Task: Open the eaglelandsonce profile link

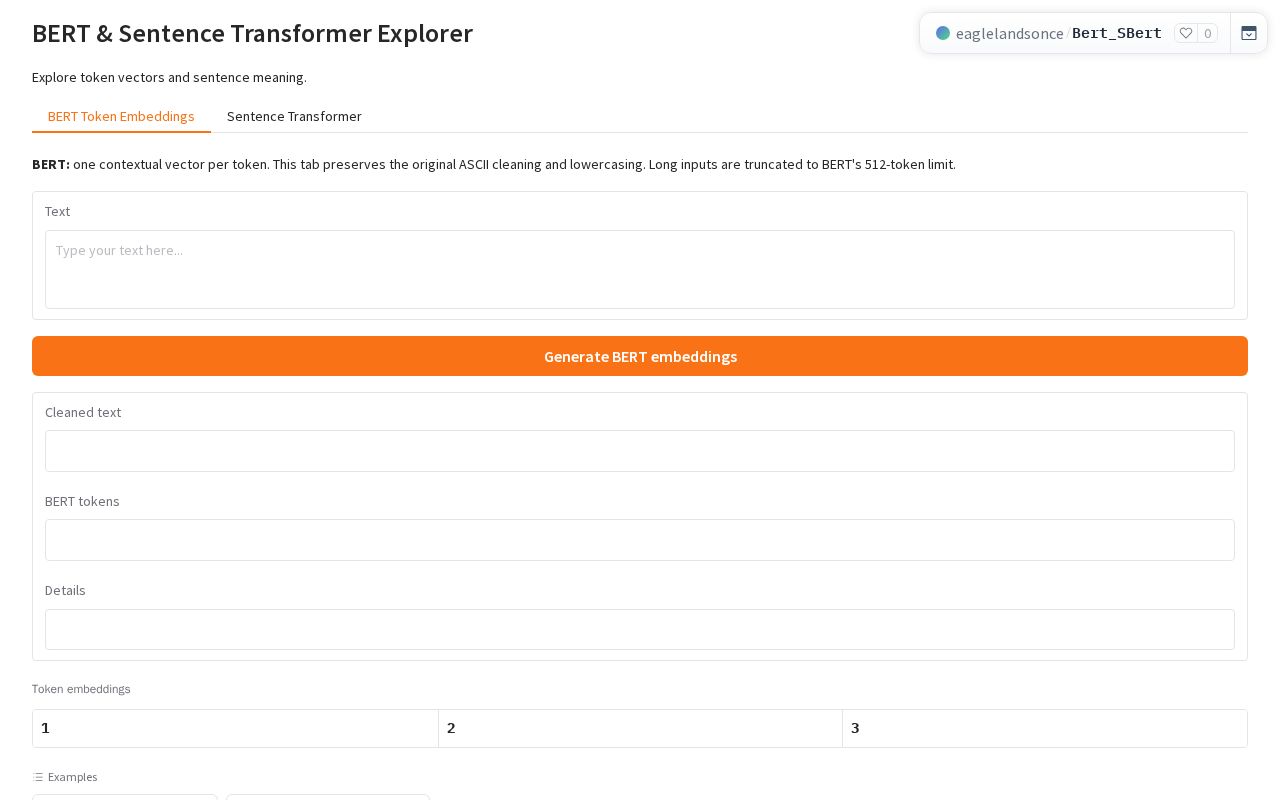Action: click(1009, 33)
